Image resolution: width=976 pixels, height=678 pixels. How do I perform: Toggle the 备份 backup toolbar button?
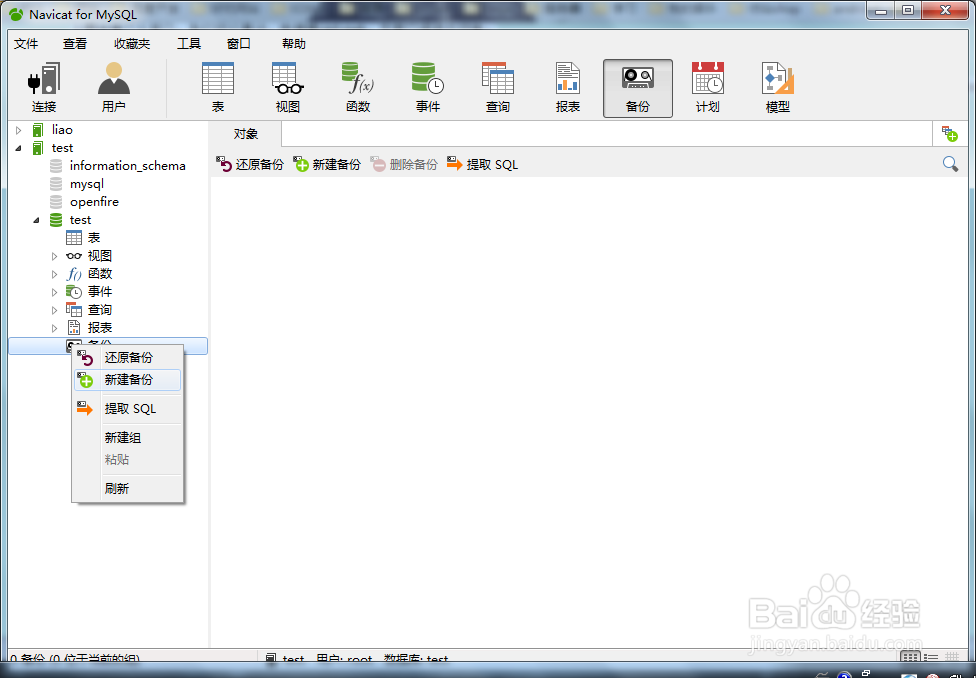(637, 88)
